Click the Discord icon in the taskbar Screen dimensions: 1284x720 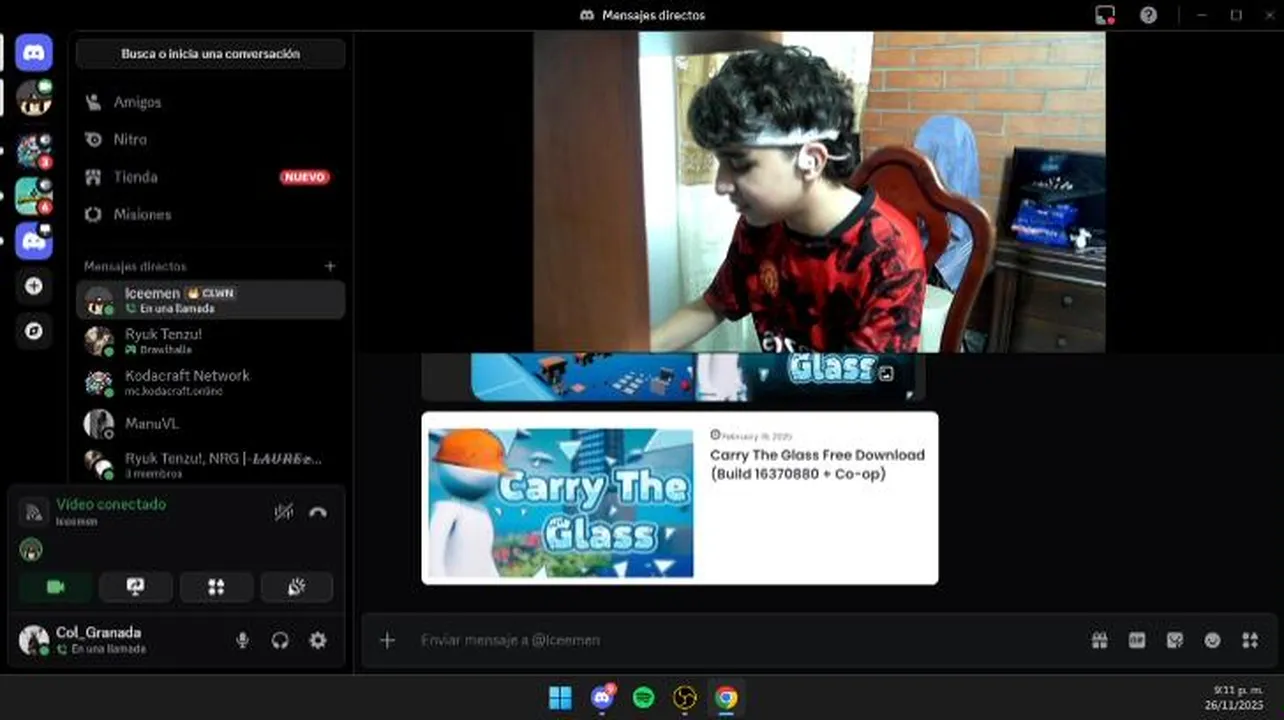602,697
